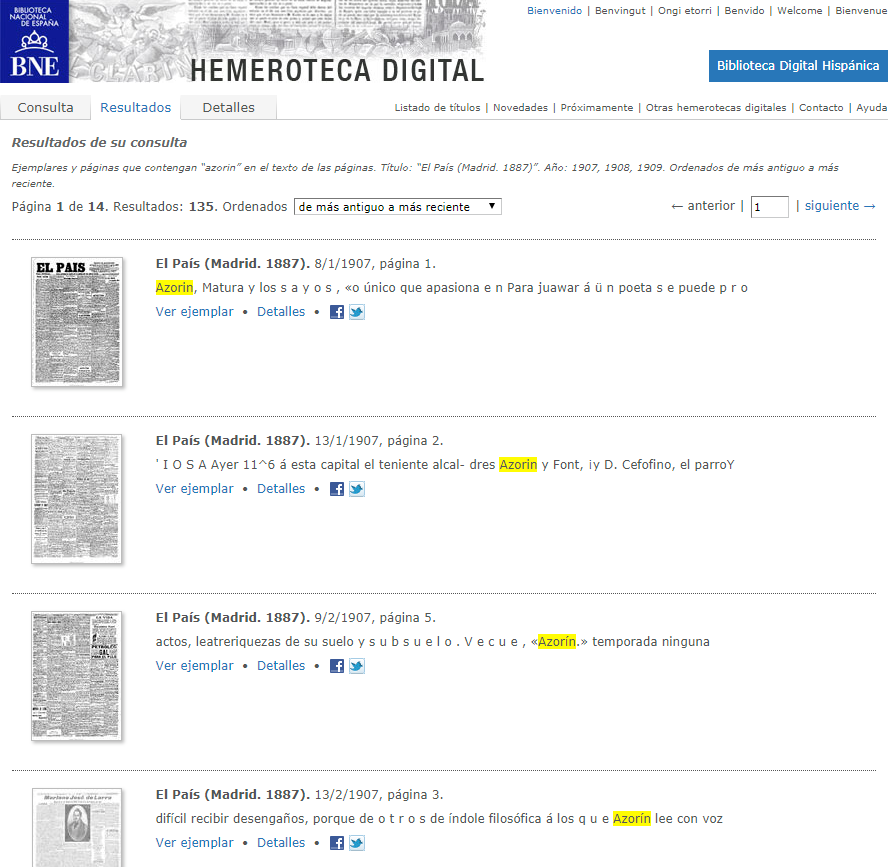The height and width of the screenshot is (867, 888).
Task: Open the 9/2/1907 page 5 thumbnail
Action: (x=77, y=676)
